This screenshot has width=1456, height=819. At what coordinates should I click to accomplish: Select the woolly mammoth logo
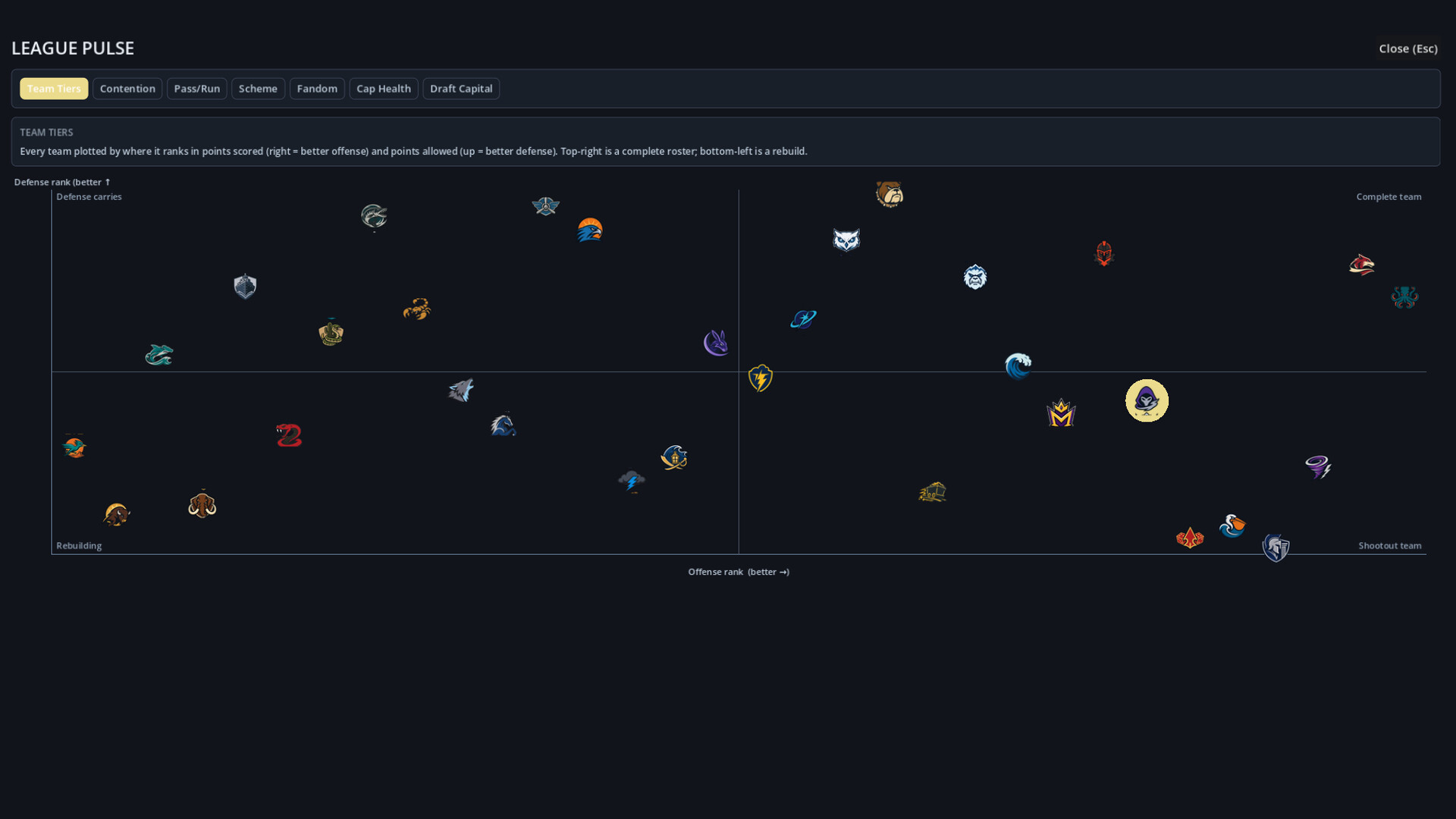pos(202,504)
